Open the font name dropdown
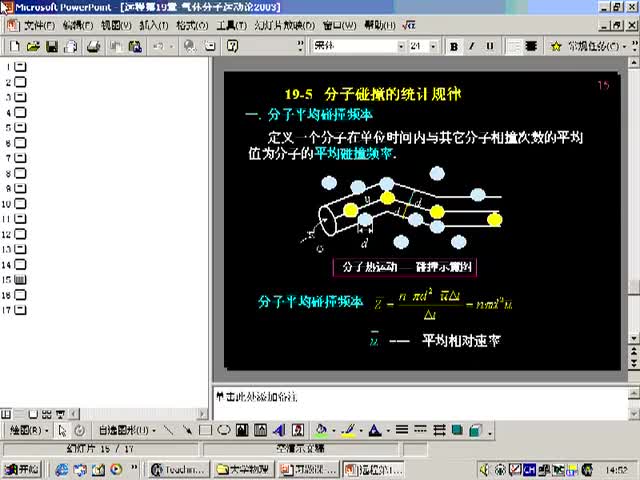 (x=401, y=47)
